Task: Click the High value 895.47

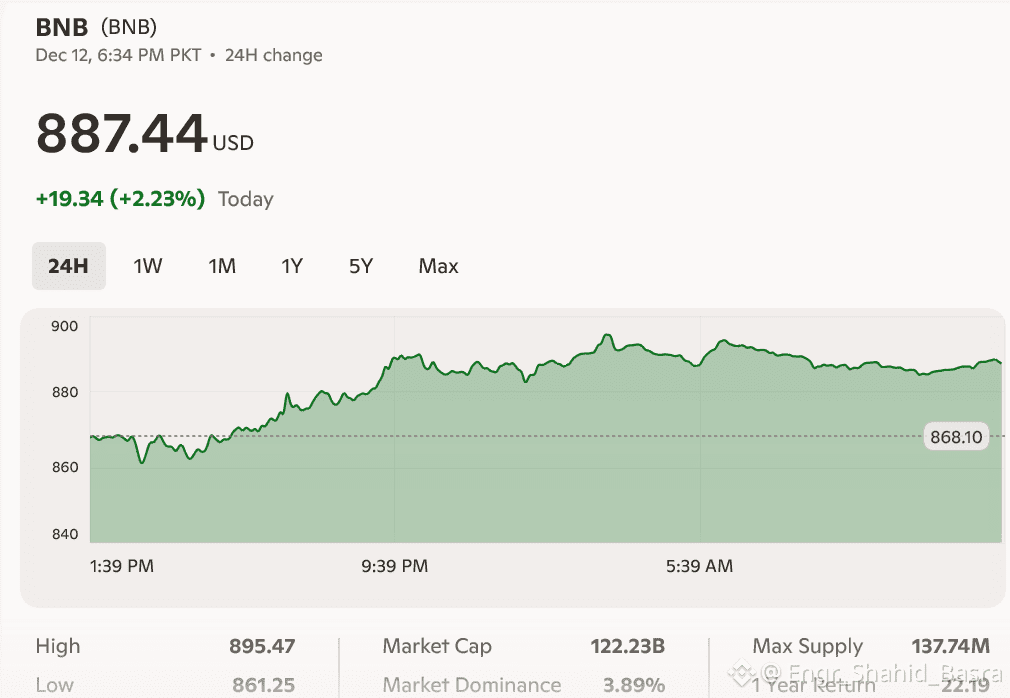Action: click(262, 647)
